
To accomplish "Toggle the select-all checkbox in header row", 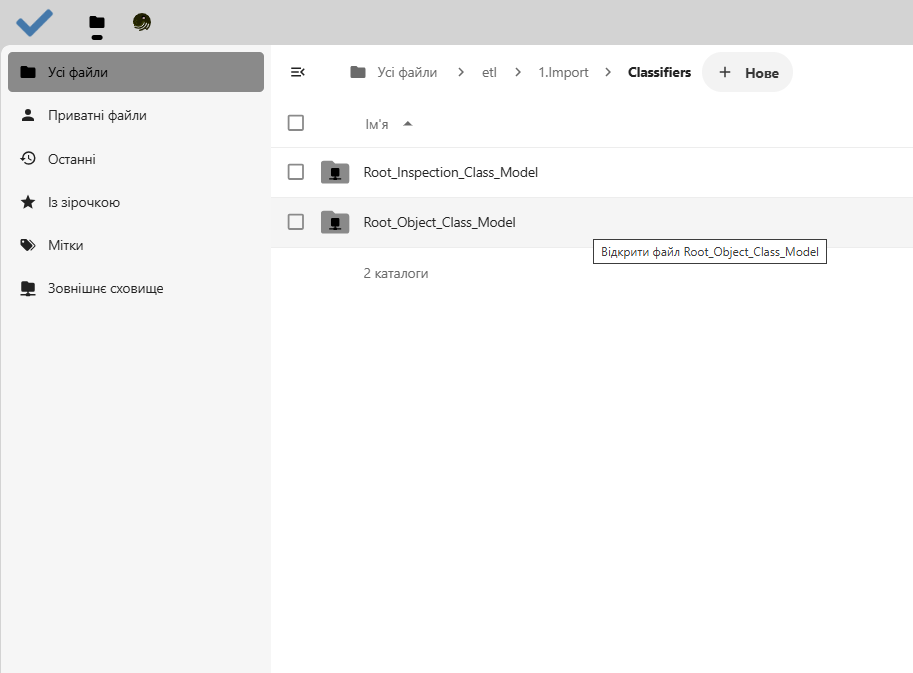I will point(295,122).
